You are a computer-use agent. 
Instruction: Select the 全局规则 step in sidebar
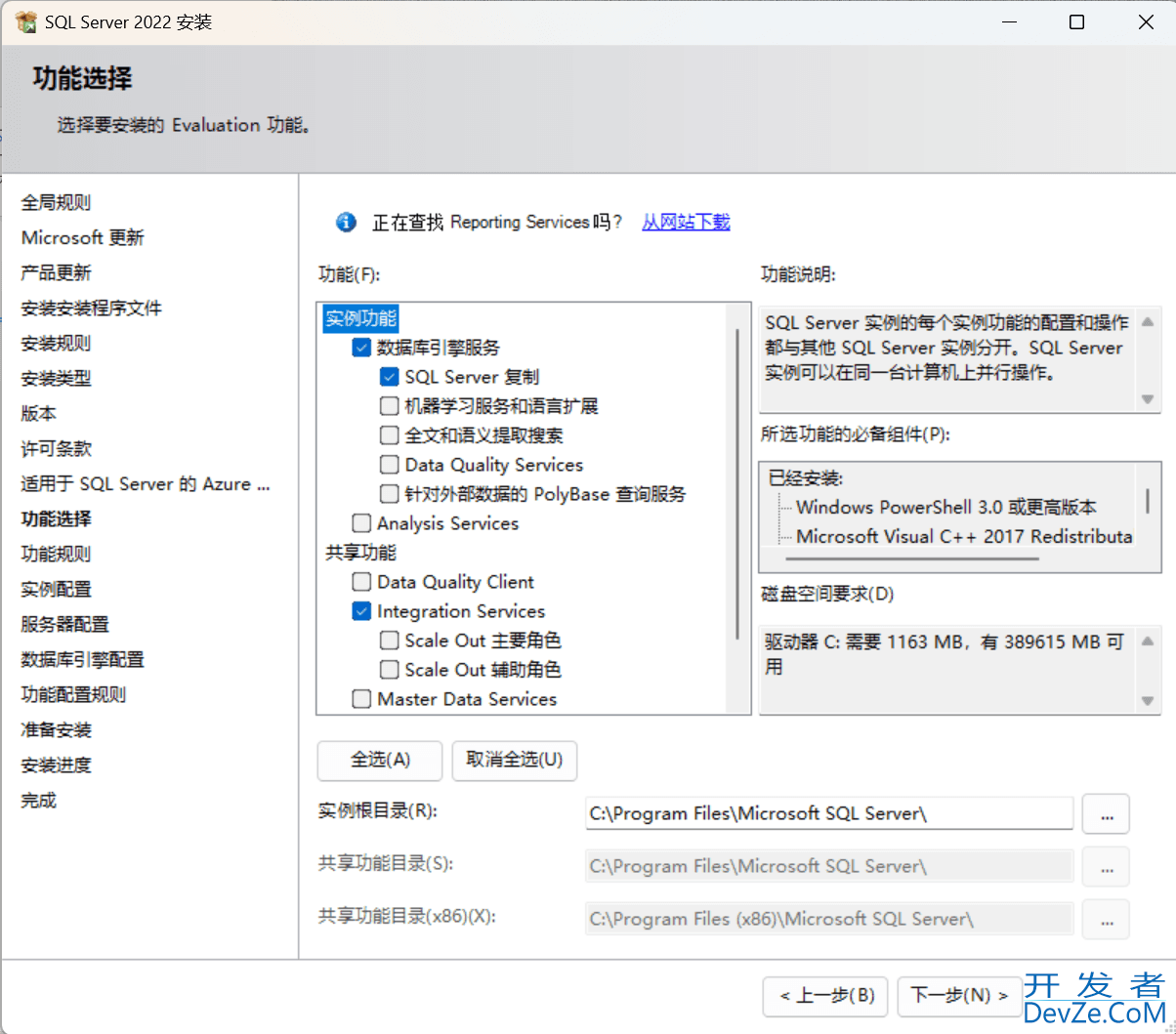tap(56, 202)
